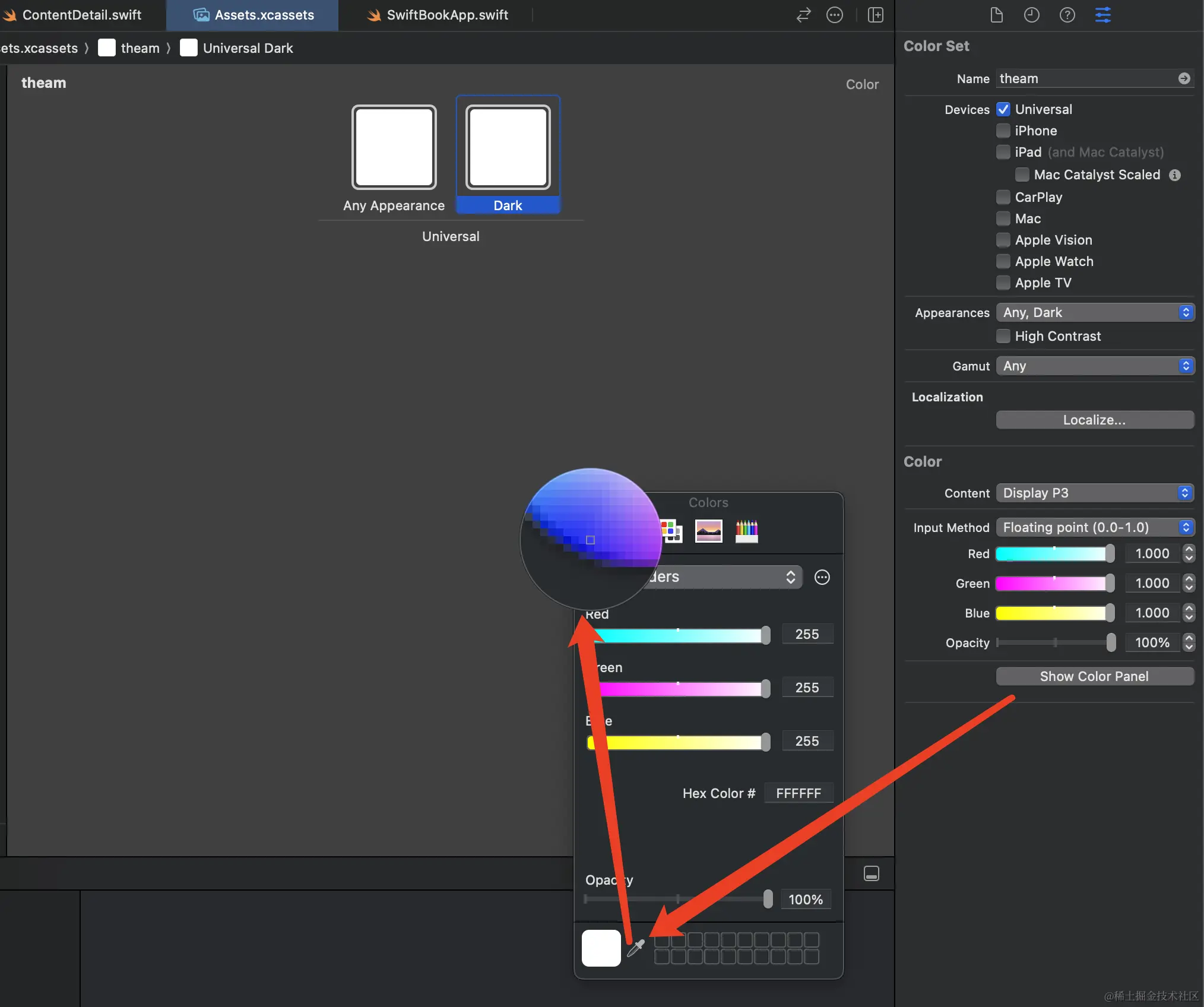
Task: Enable the iPhone device checkbox
Action: [x=1003, y=131]
